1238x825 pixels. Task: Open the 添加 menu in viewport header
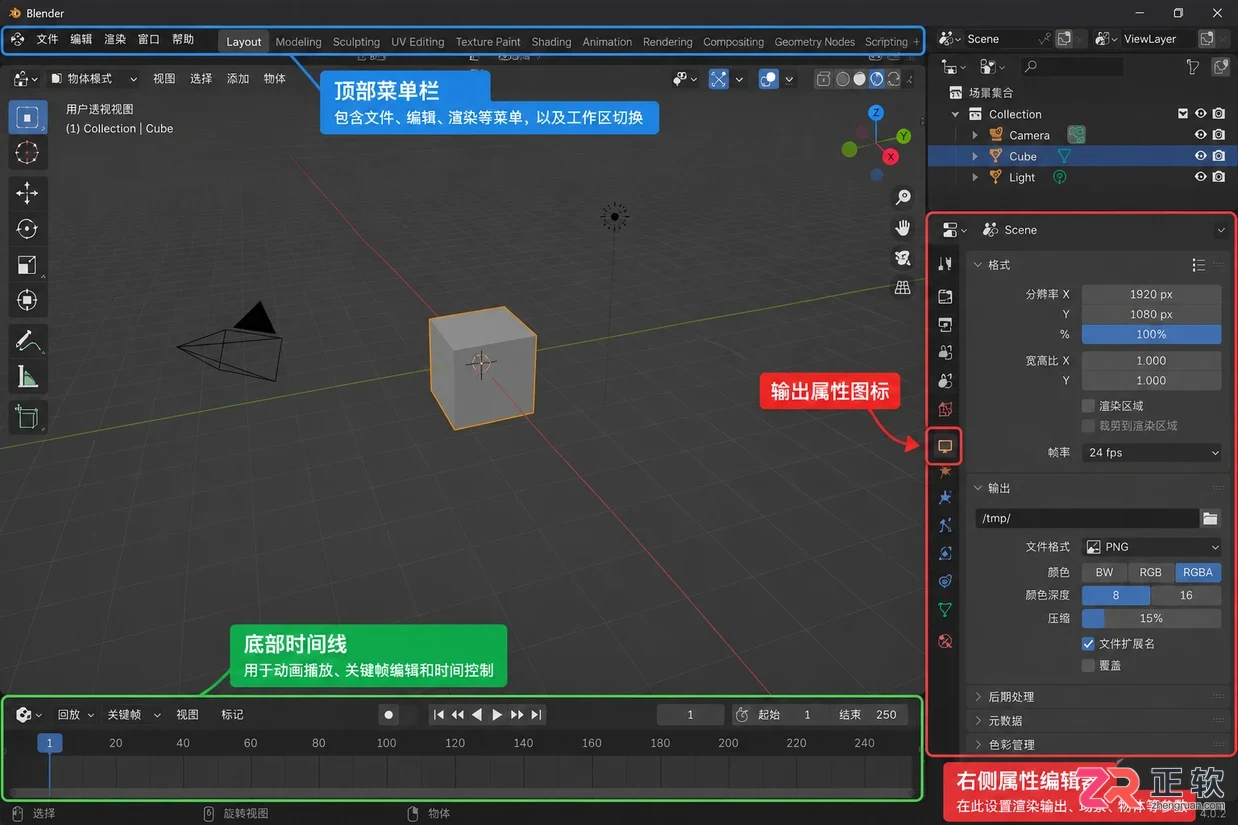pyautogui.click(x=238, y=79)
